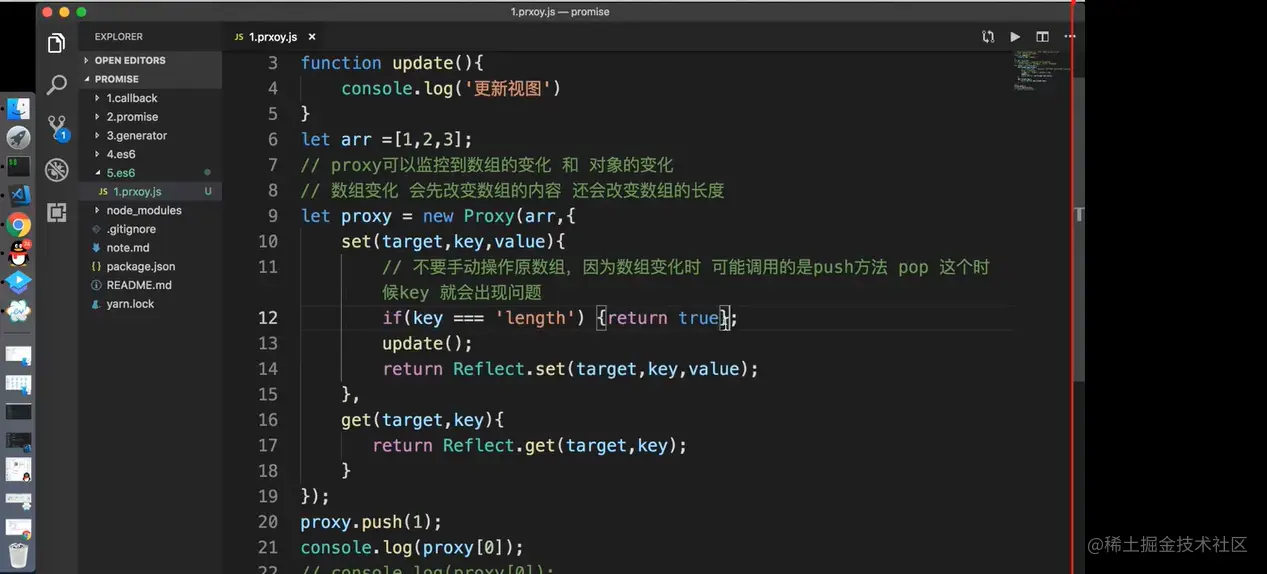The width and height of the screenshot is (1267, 574).
Task: Select the 1.prxoy.js editor tab
Action: pos(275,37)
